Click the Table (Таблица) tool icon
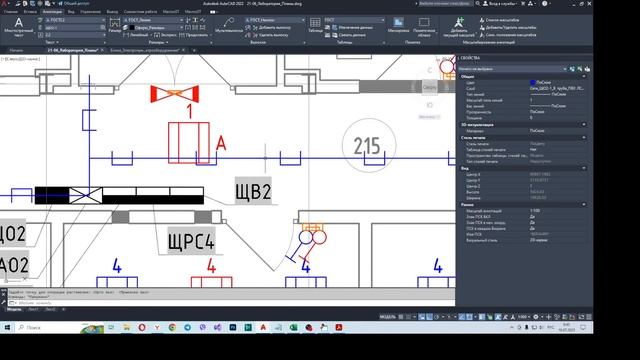Image resolution: width=640 pixels, height=360 pixels. pyautogui.click(x=315, y=25)
